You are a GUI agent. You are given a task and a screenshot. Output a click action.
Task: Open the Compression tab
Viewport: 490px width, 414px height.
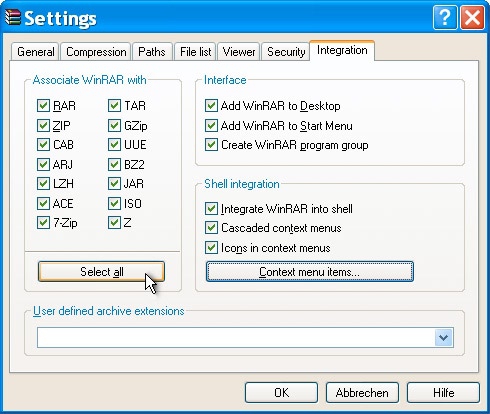96,52
